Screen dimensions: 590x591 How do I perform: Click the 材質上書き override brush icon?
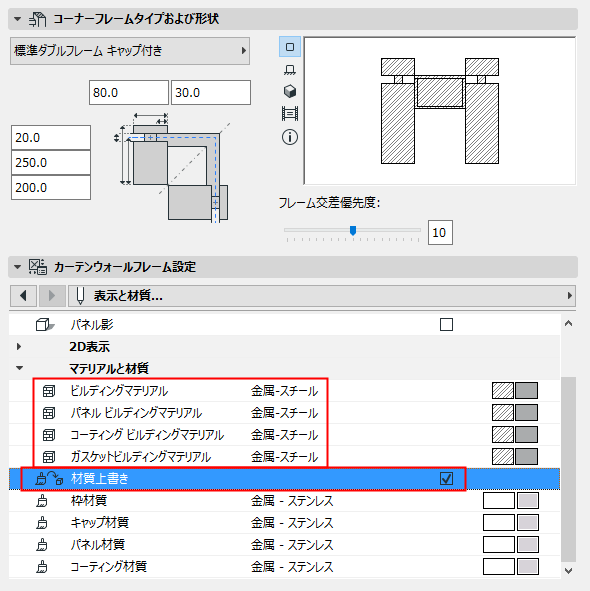[x=49, y=479]
